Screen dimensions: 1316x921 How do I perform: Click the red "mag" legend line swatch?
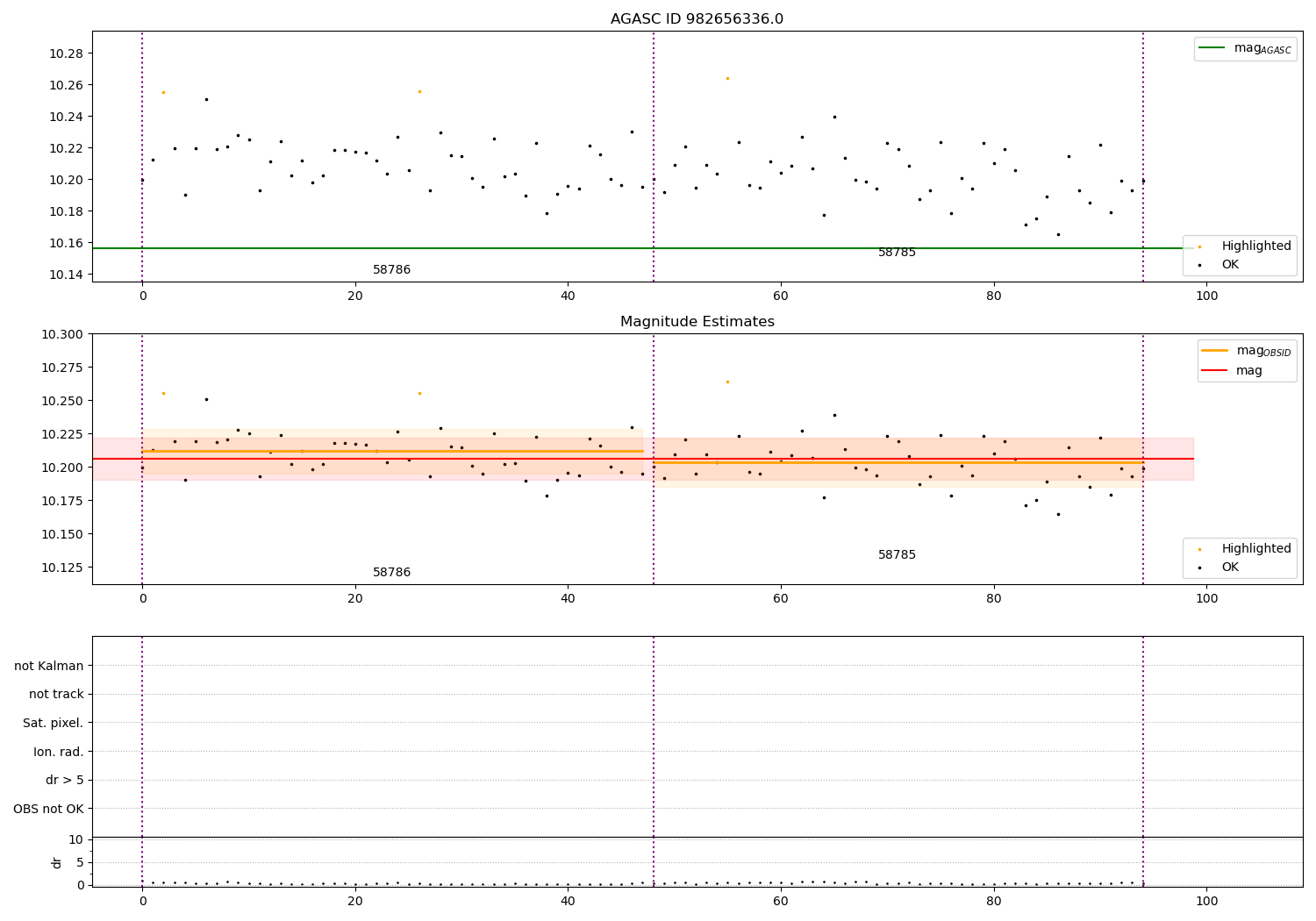(1214, 370)
